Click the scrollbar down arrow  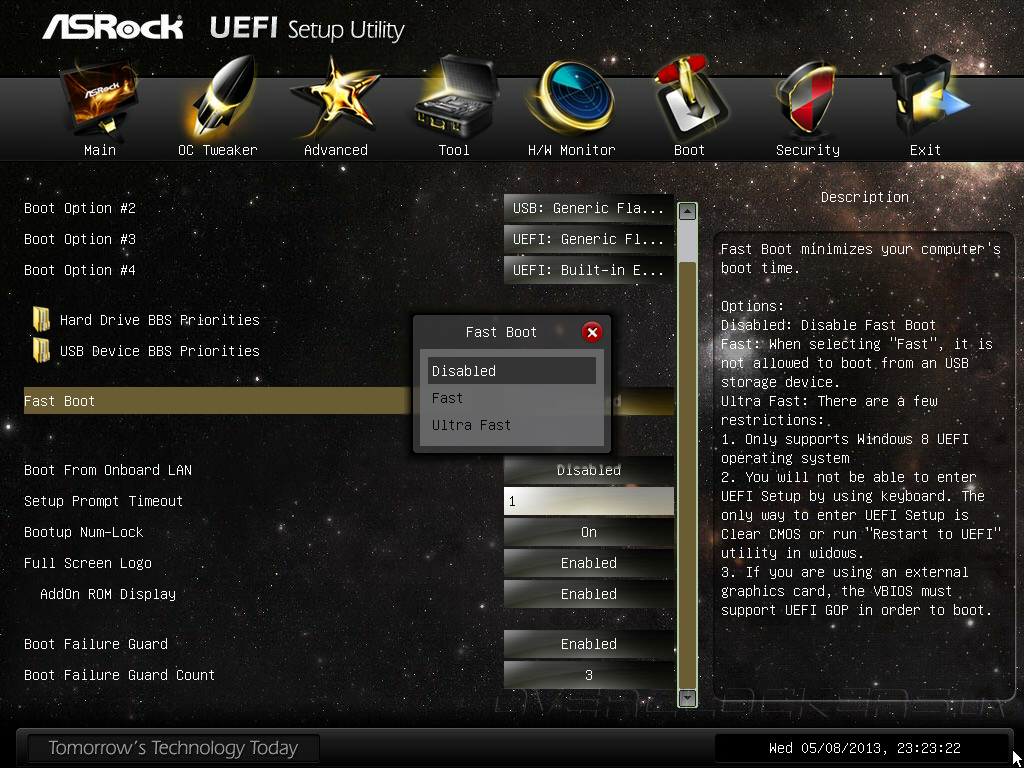687,697
